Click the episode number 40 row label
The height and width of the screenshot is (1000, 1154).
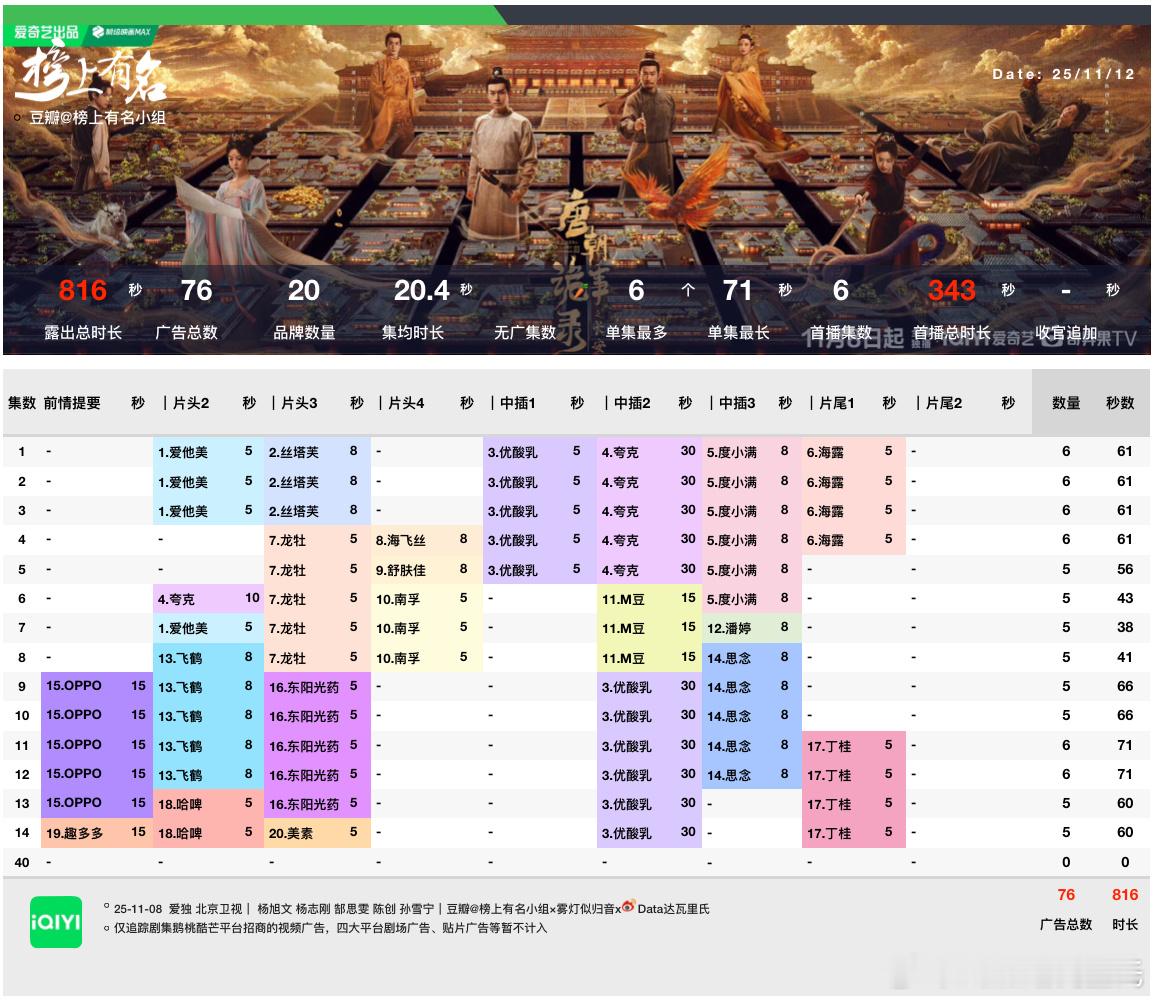pyautogui.click(x=22, y=862)
